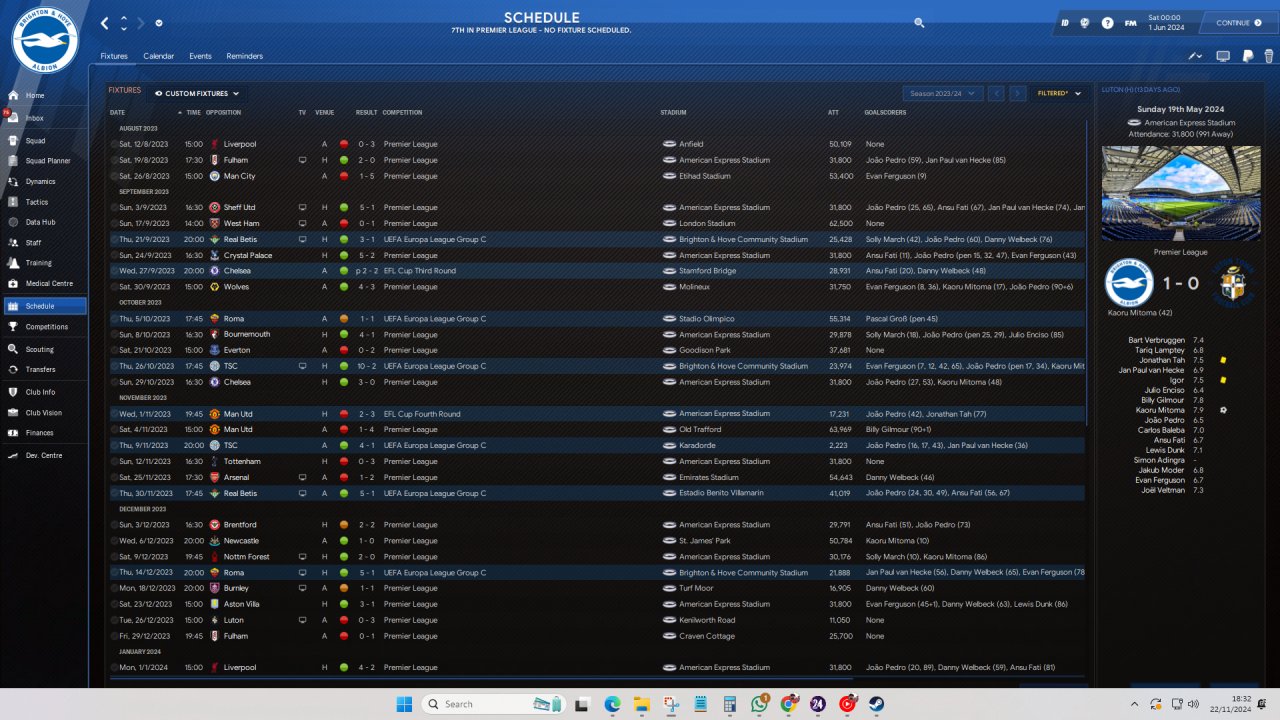Go to the next season with the arrow
This screenshot has width=1280, height=720.
1018,93
